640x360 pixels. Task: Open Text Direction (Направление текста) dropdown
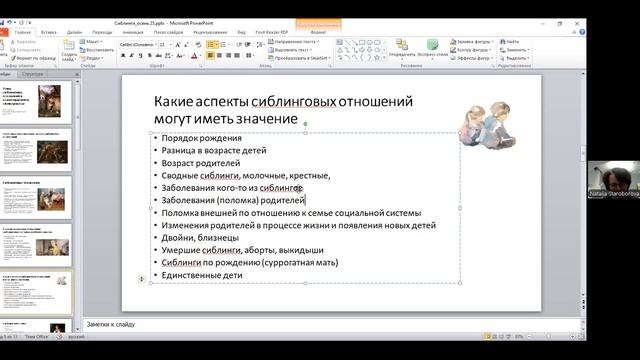point(293,42)
